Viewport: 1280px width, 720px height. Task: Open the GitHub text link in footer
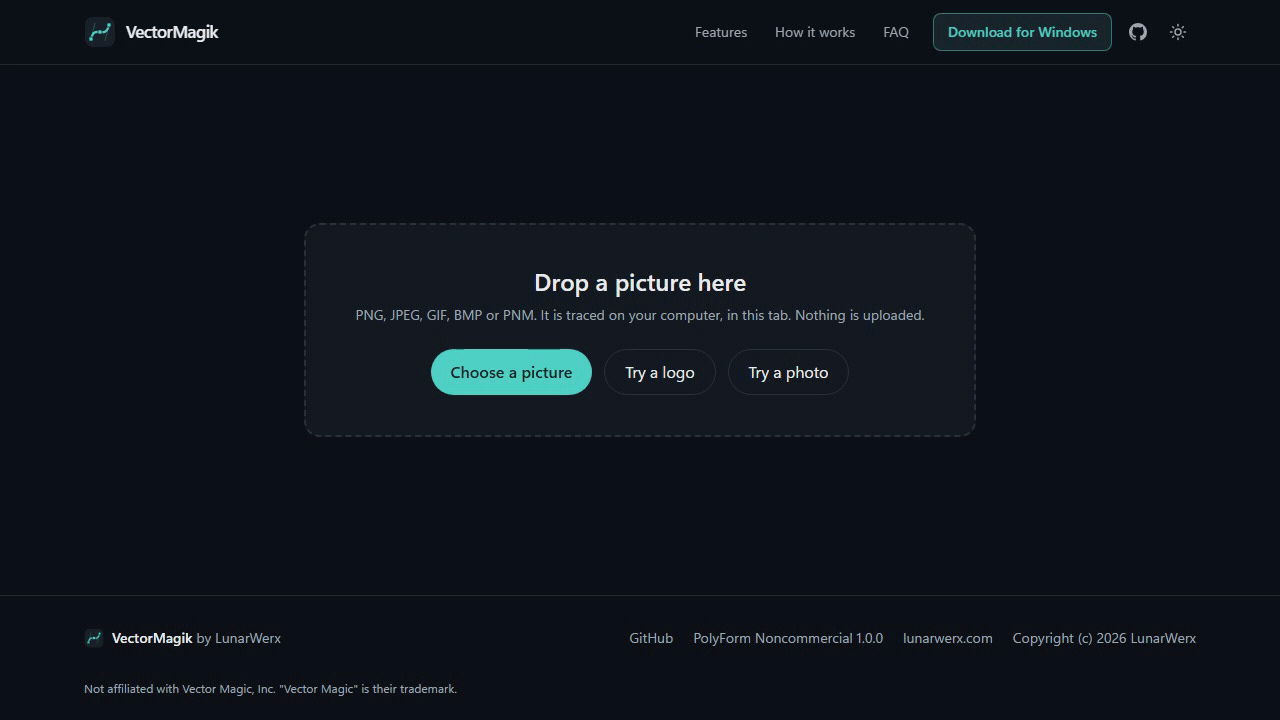[x=651, y=638]
